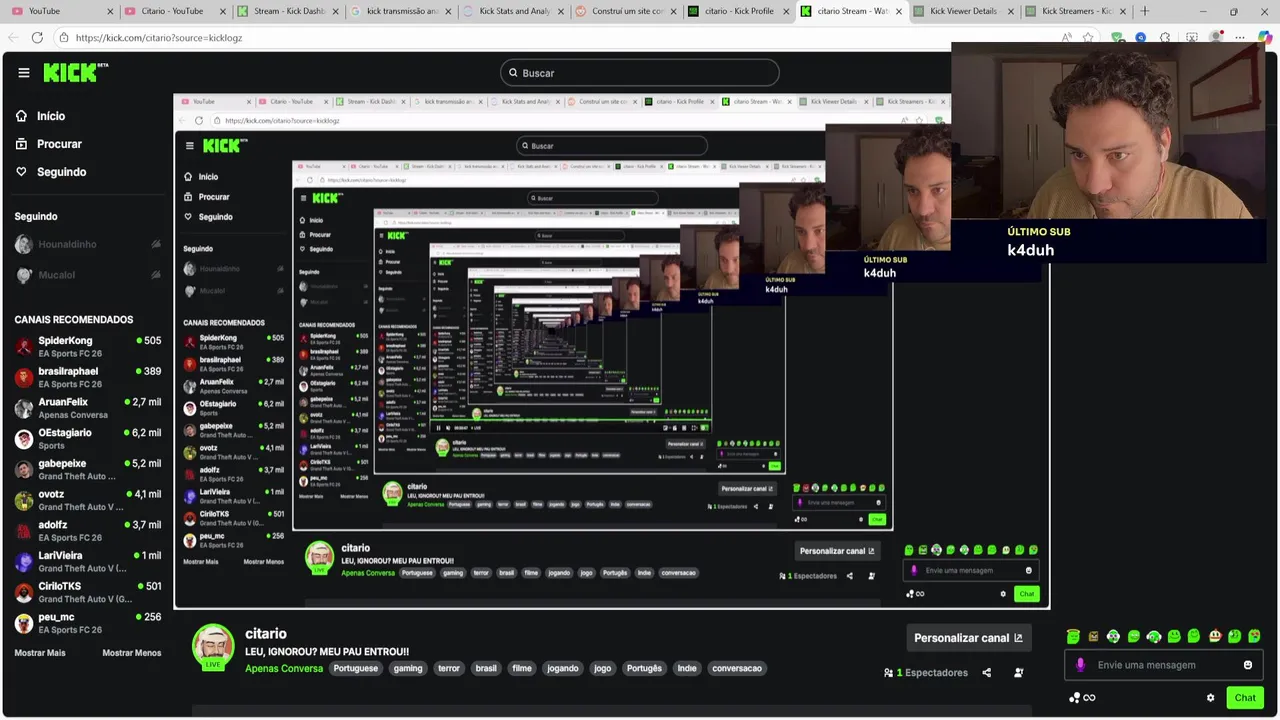
Task: Click the favorites star in the address bar
Action: pos(1088,37)
